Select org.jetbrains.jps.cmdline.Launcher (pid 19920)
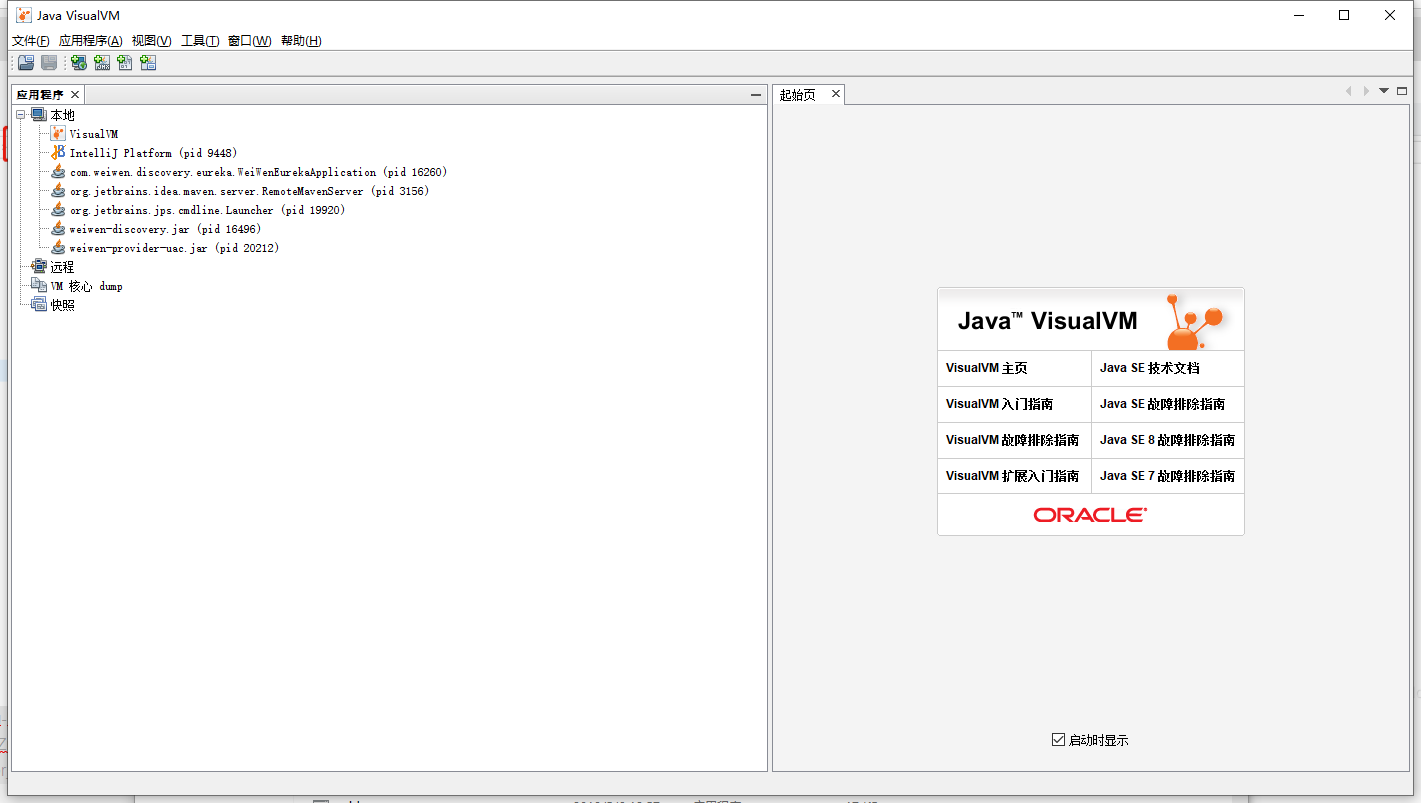 pos(207,210)
